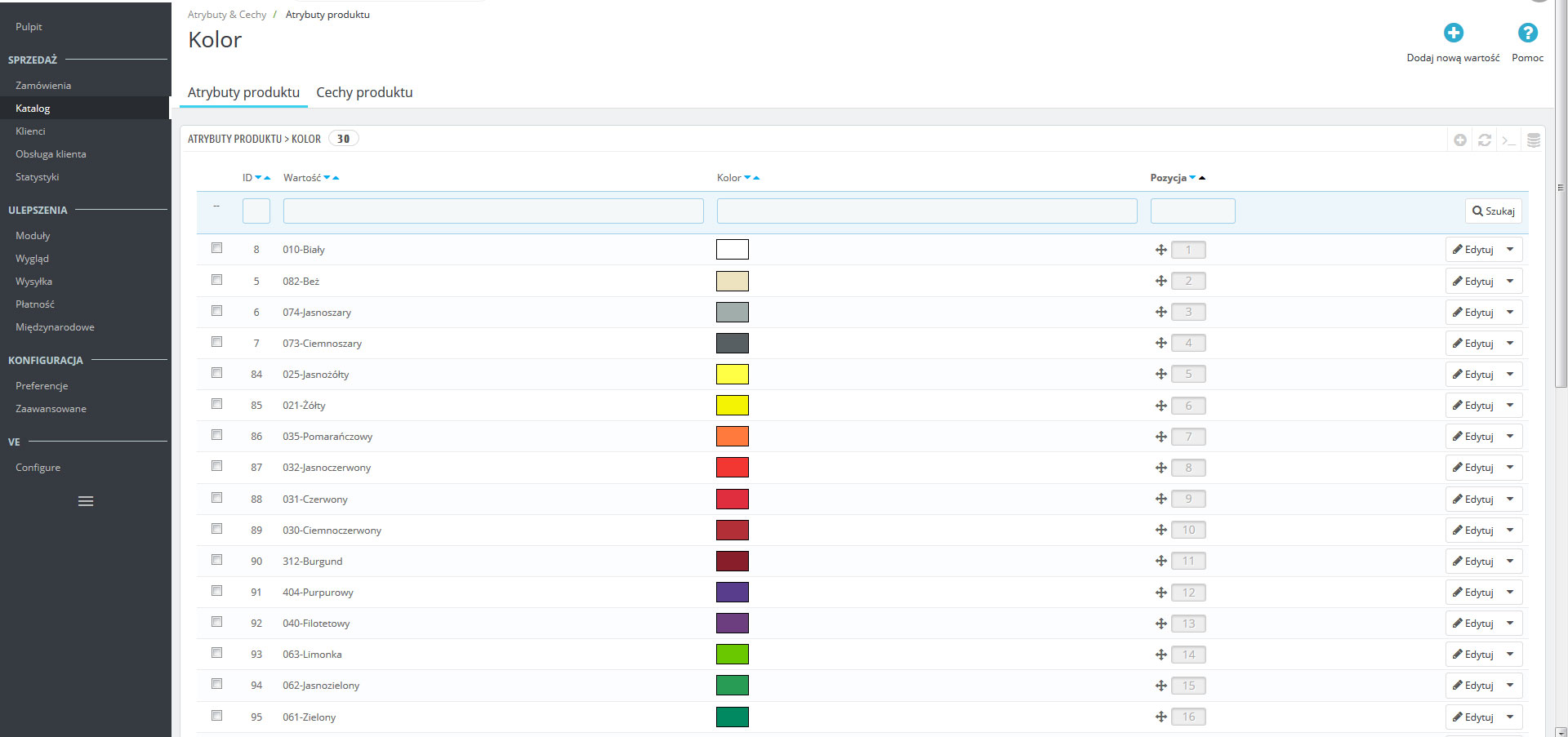Viewport: 1568px width, 737px height.
Task: Tick the checkbox for 073-Ciemnoszary
Action: (x=216, y=341)
